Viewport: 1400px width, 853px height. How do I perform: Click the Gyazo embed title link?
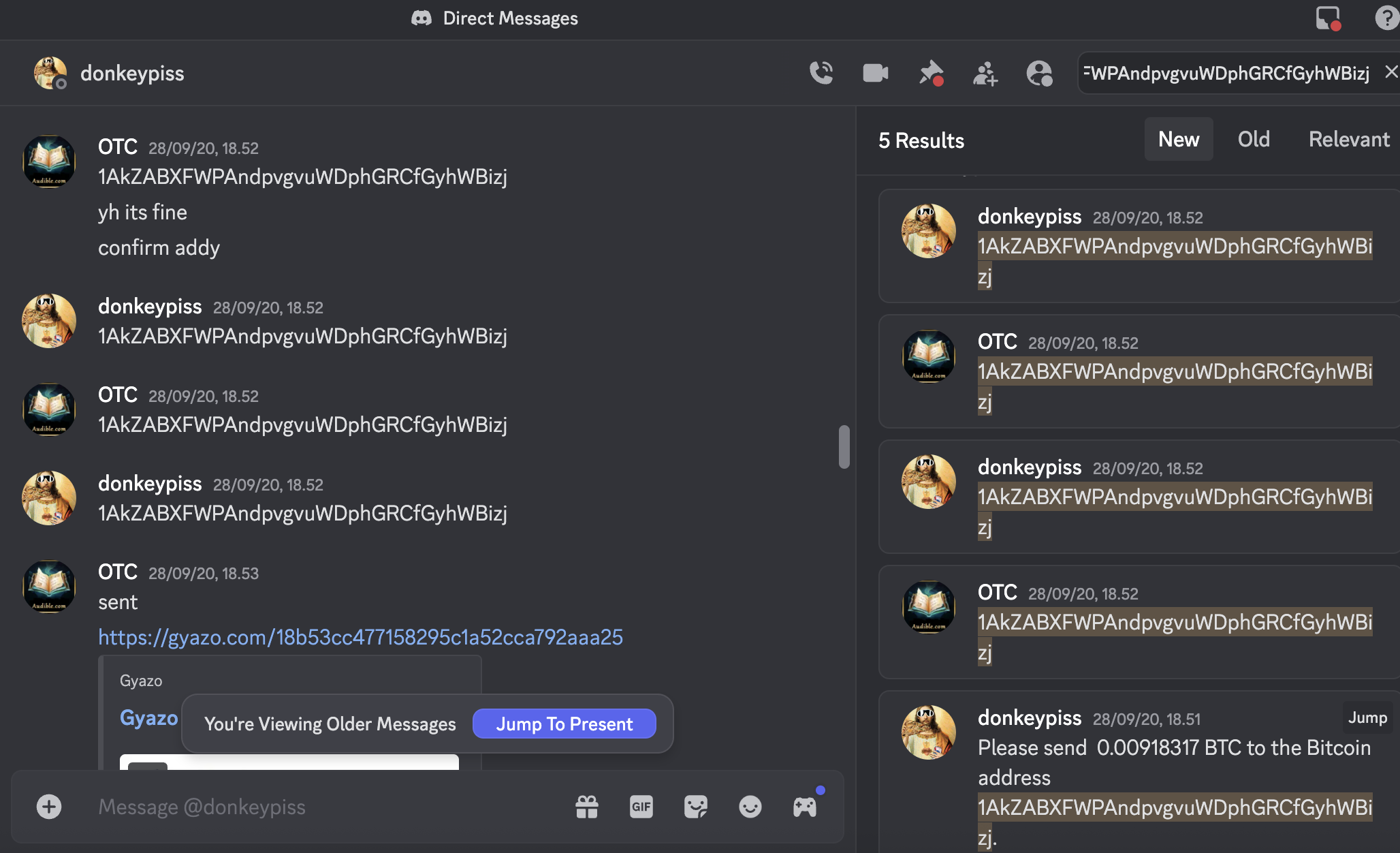[x=148, y=717]
